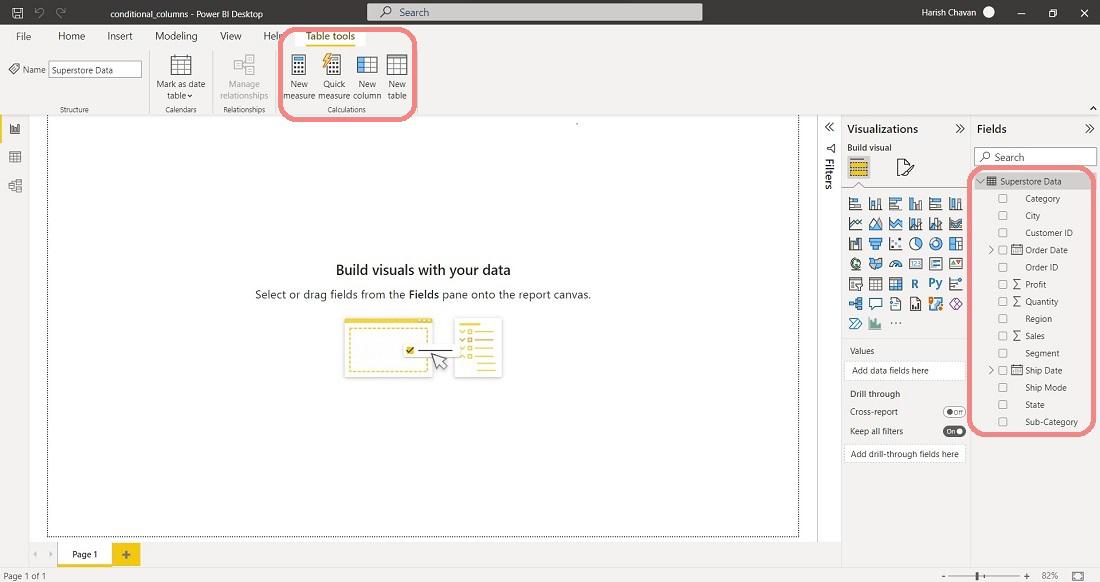Check the Customer ID field checkbox

pyautogui.click(x=1002, y=233)
